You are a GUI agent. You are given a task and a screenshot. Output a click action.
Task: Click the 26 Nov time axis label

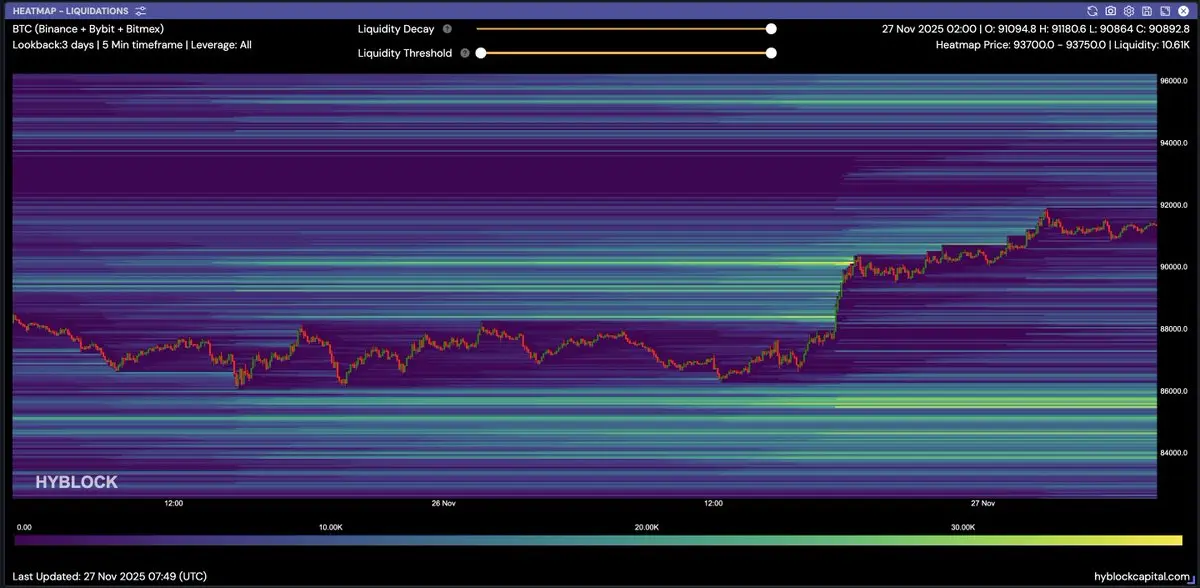click(x=443, y=503)
